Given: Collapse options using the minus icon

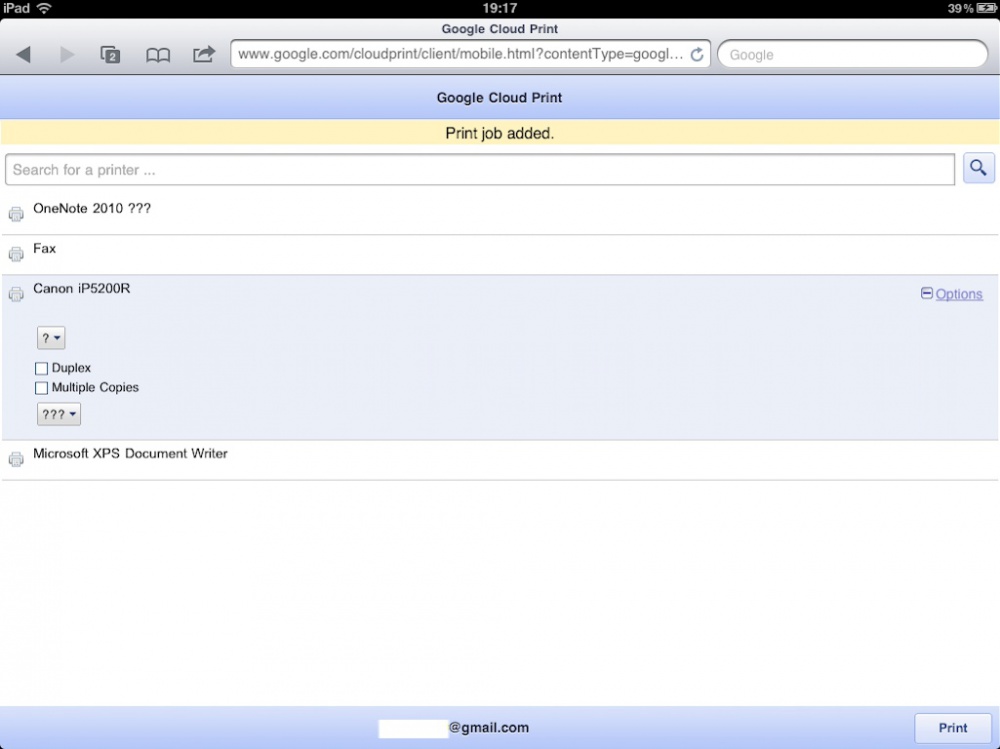Looking at the screenshot, I should coord(927,293).
